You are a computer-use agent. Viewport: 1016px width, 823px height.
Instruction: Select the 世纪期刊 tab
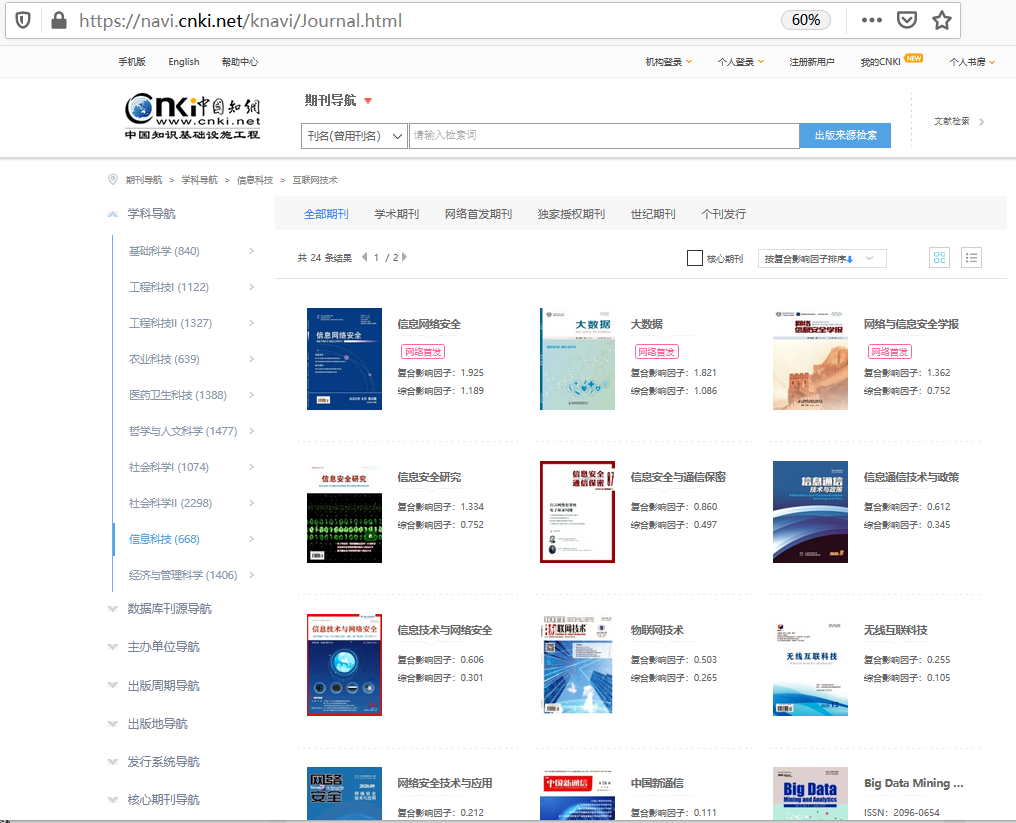653,214
